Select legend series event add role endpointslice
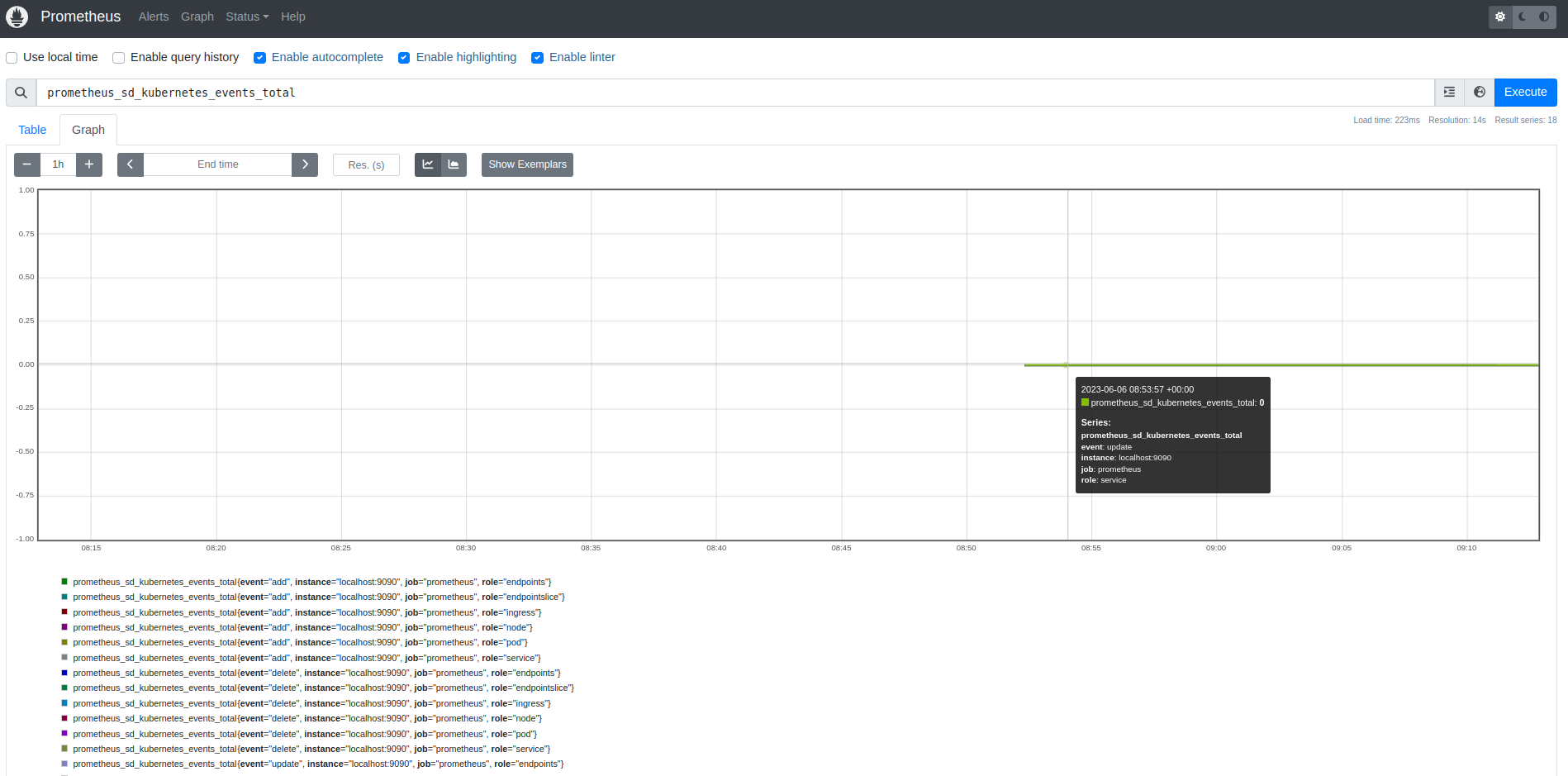The image size is (1568, 776). click(x=319, y=597)
